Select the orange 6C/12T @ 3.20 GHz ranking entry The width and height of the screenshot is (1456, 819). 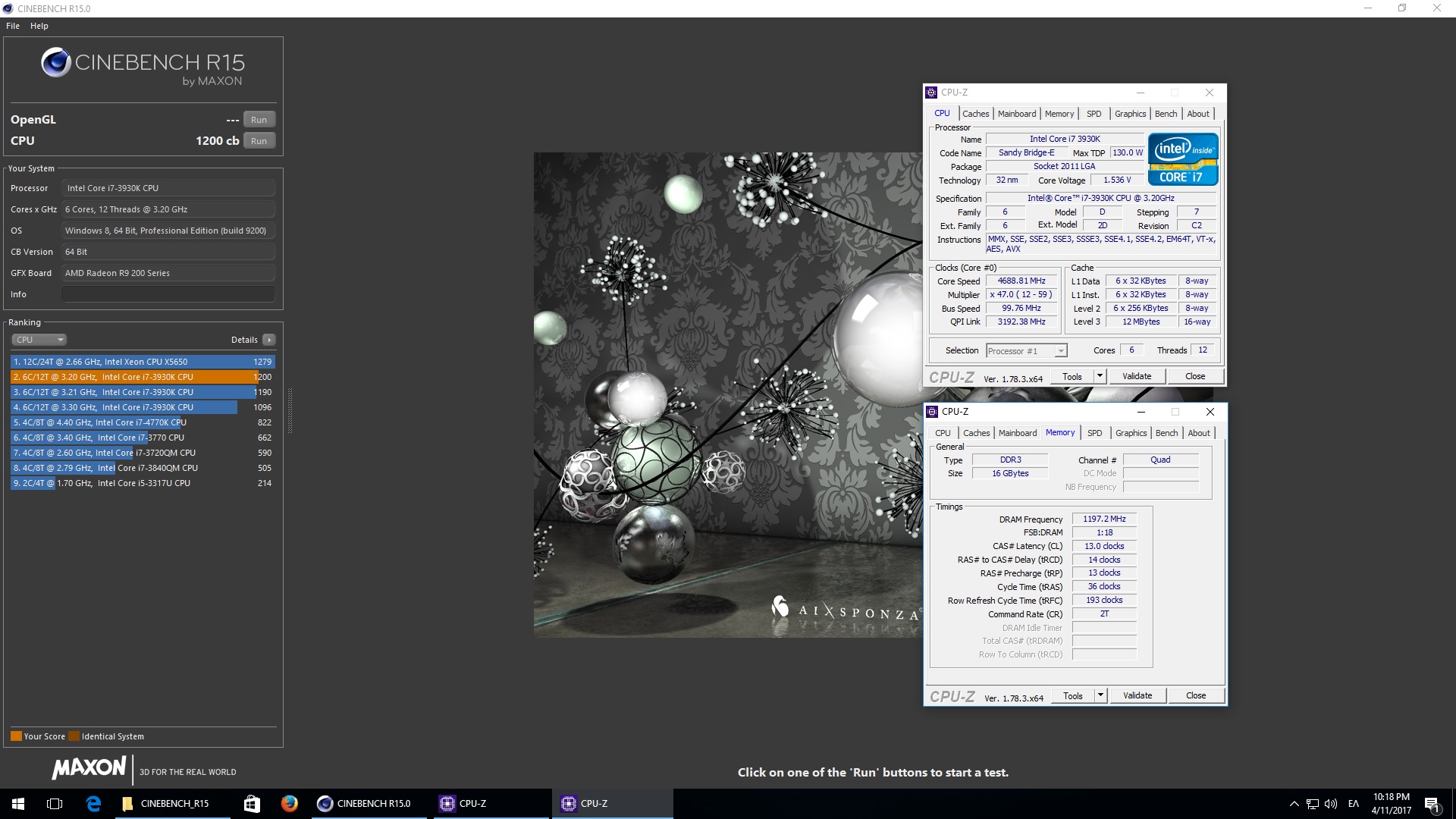[x=143, y=377]
